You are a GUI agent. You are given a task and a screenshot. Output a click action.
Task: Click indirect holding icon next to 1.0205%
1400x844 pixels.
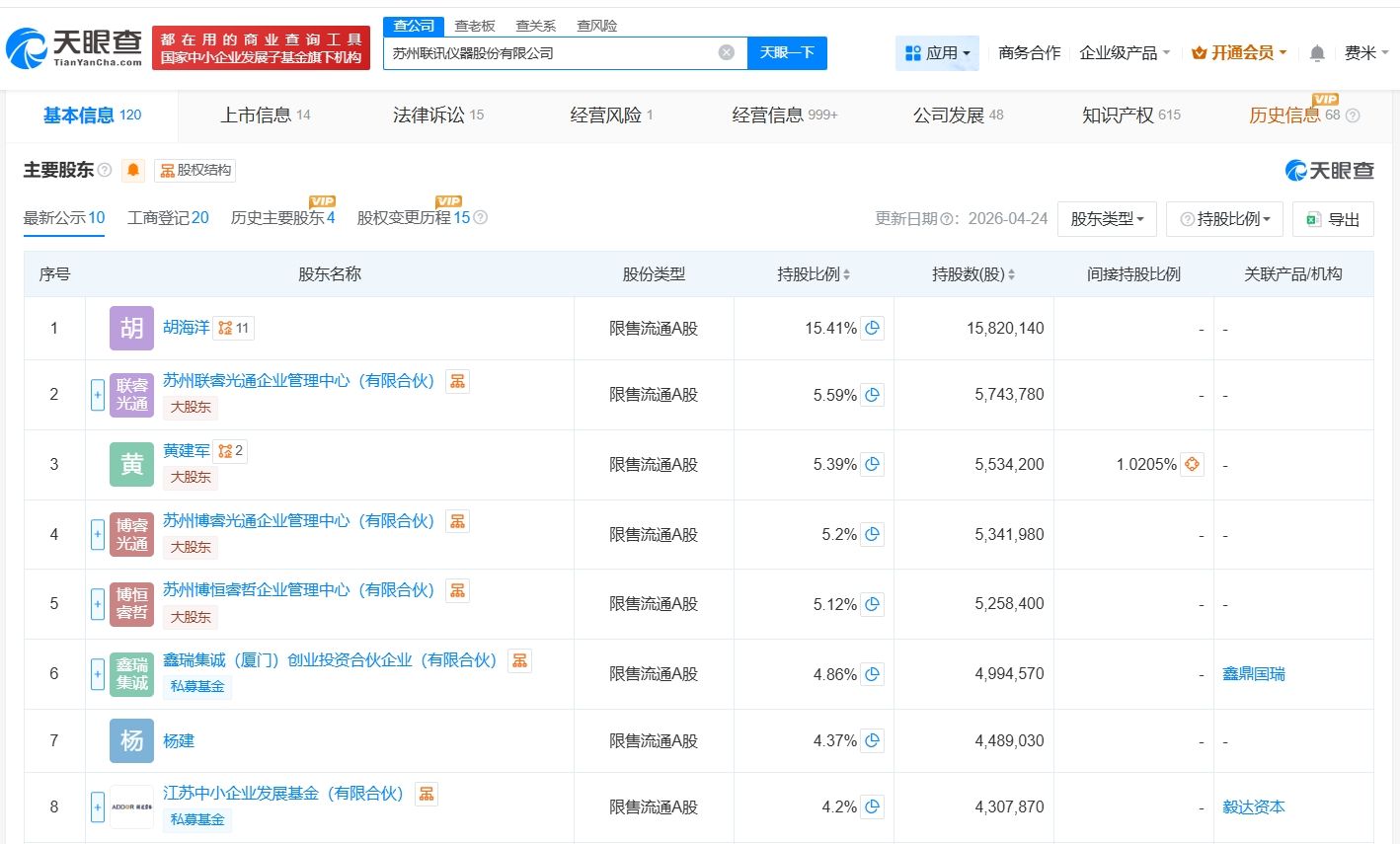point(1192,464)
